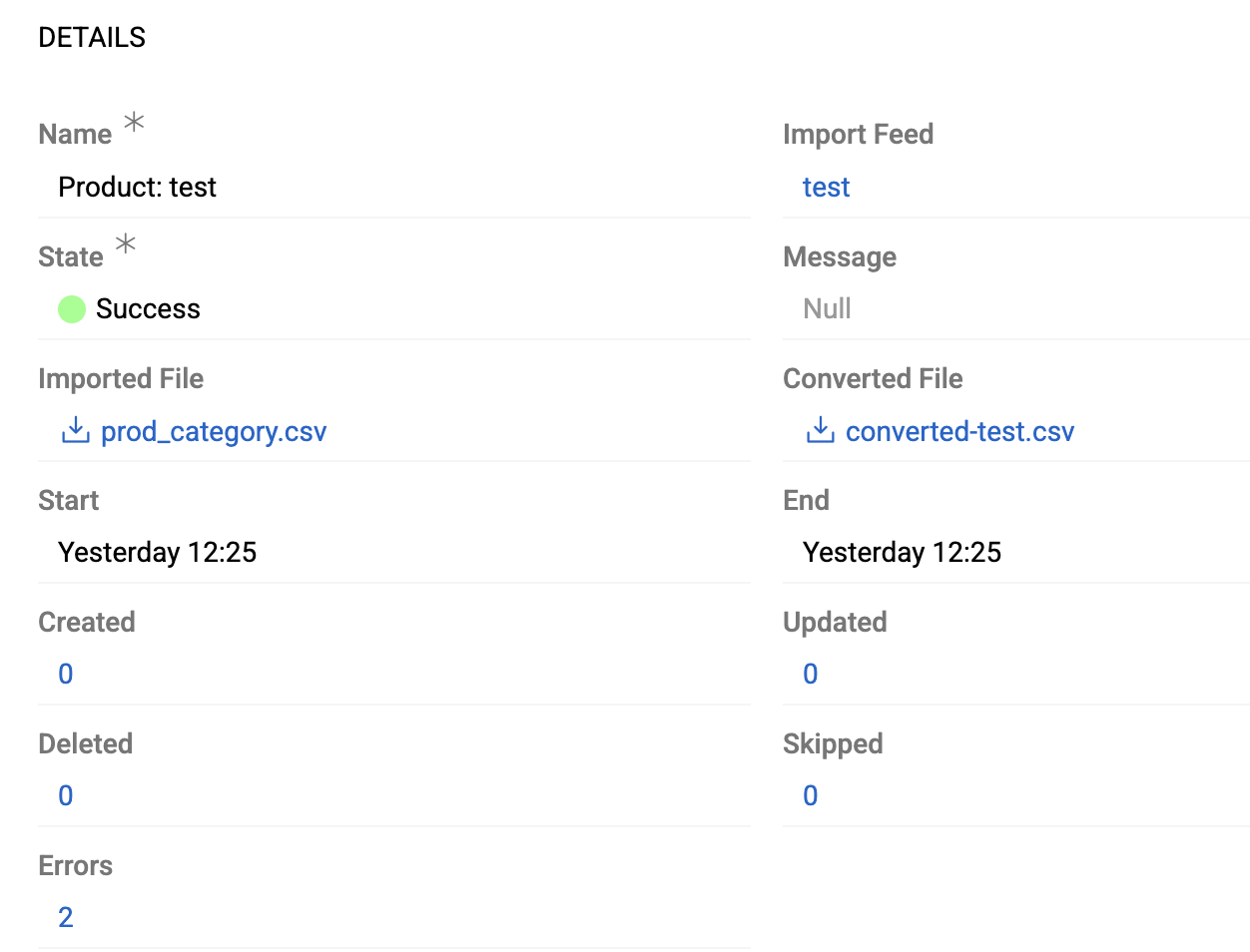
Task: Click the Created count of 0
Action: (65, 674)
